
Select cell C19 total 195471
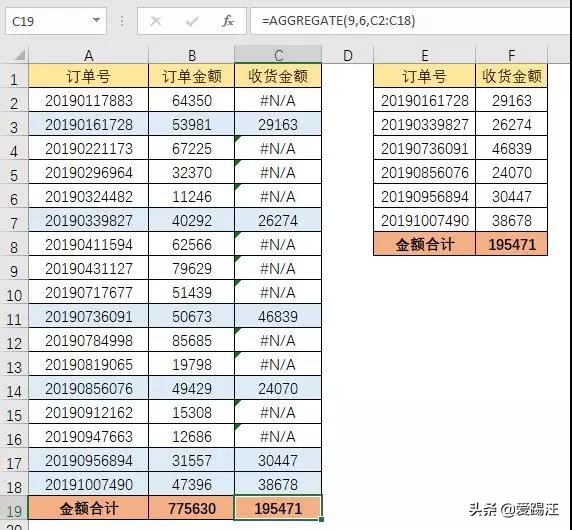pyautogui.click(x=278, y=509)
